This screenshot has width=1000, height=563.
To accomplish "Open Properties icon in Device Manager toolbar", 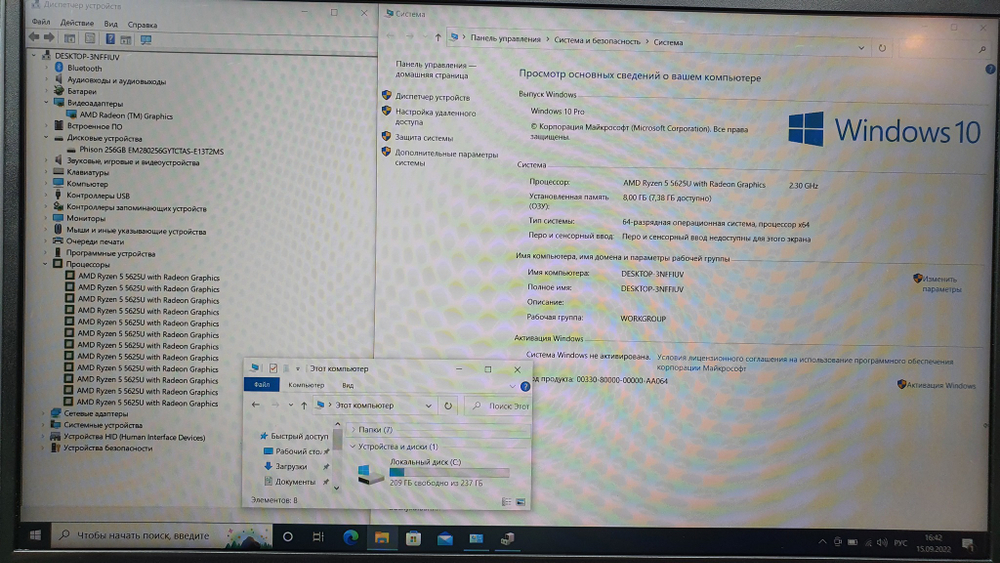I will click(91, 39).
